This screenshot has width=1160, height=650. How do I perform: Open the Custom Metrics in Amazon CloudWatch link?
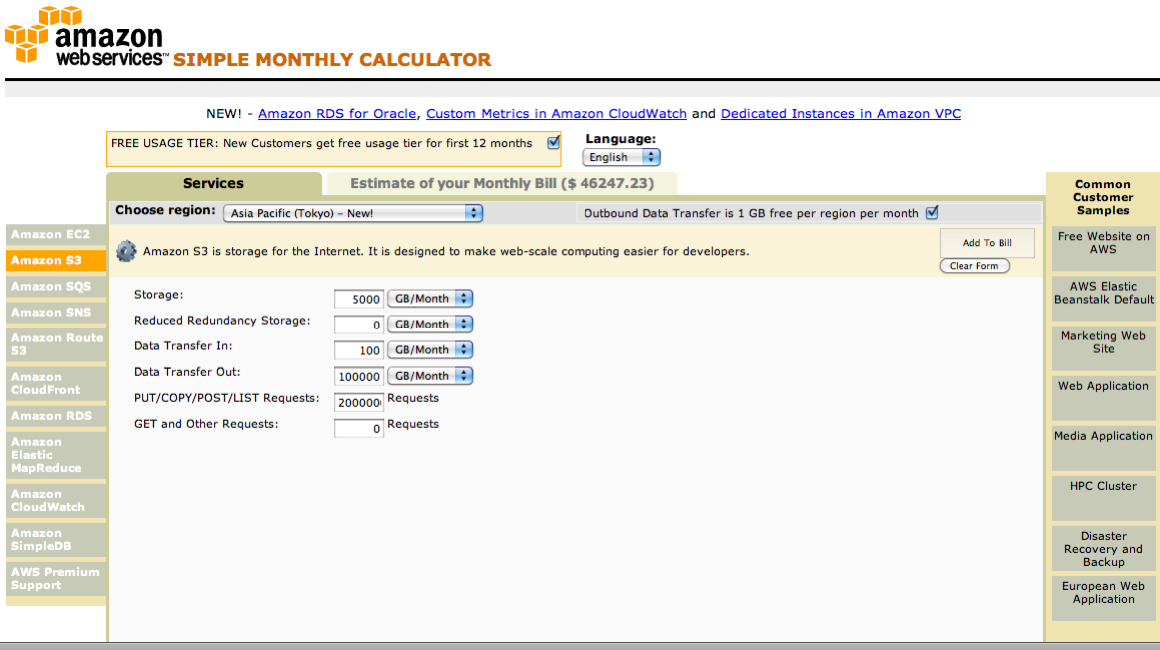556,114
